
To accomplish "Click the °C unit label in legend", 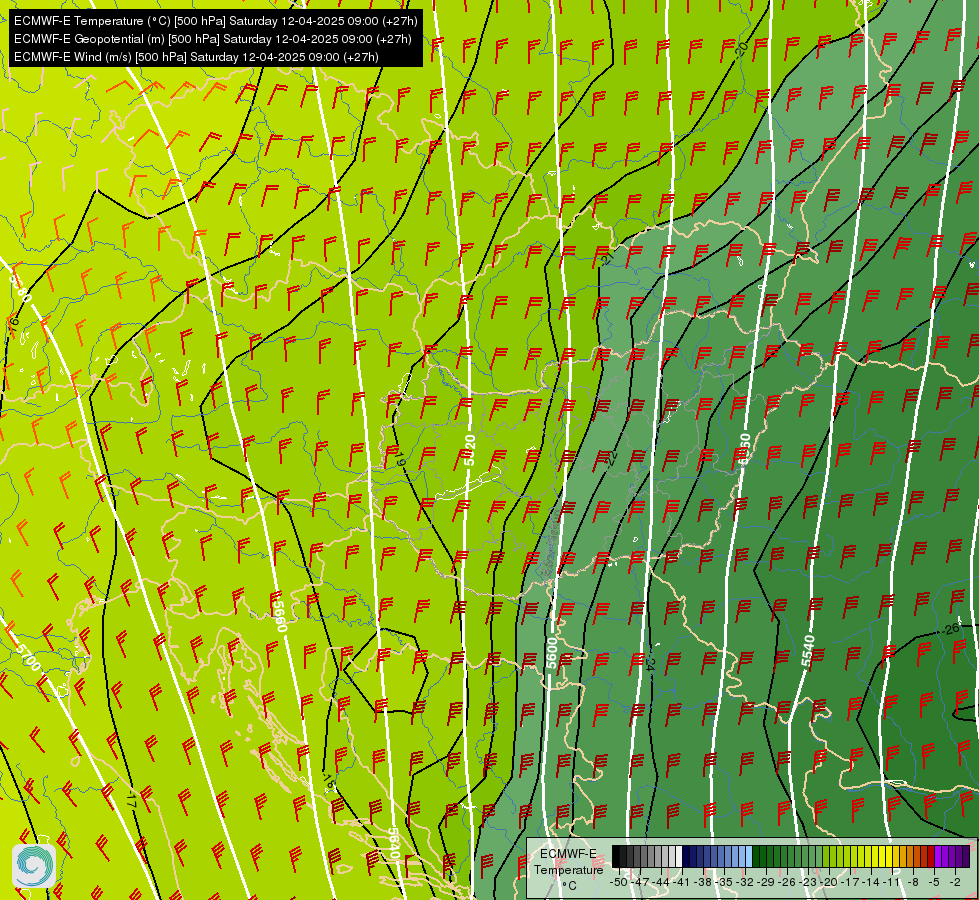I will point(569,886).
